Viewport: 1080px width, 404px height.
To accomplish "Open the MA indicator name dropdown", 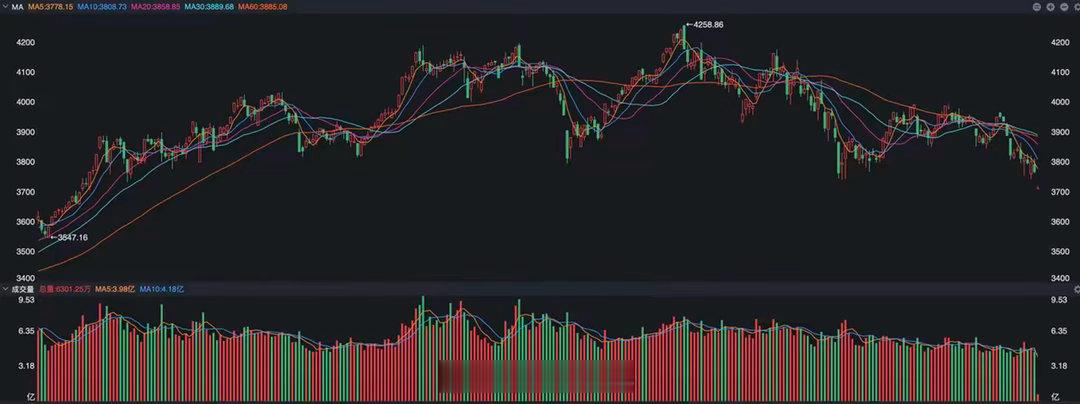I will pyautogui.click(x=18, y=6).
